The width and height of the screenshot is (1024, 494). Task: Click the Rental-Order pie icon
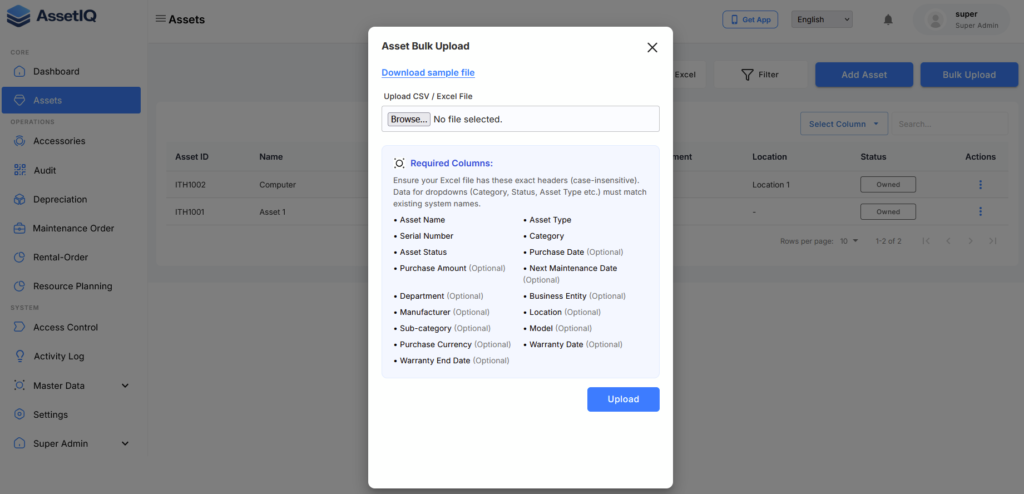(20, 257)
